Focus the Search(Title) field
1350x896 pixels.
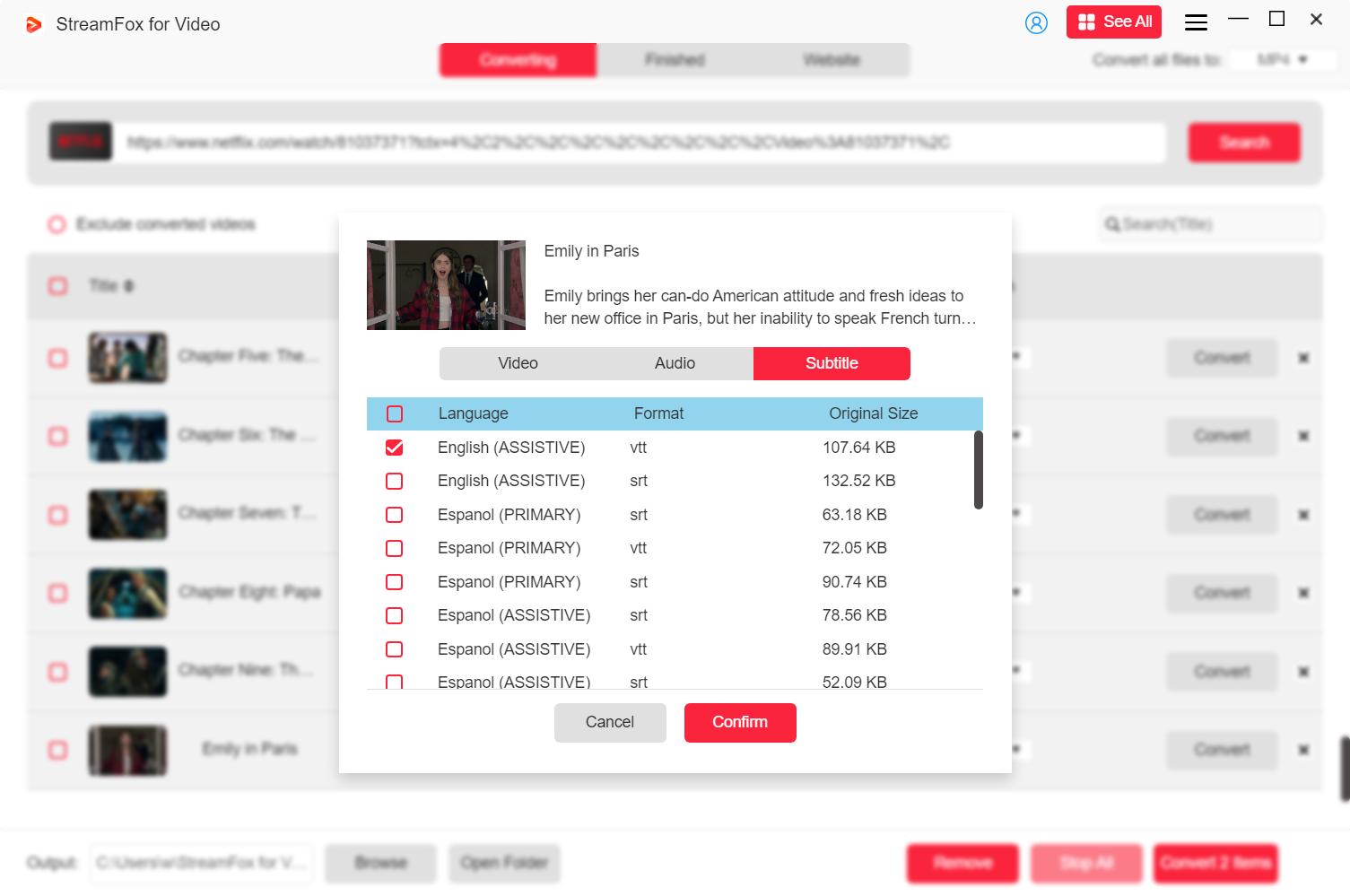[1209, 224]
